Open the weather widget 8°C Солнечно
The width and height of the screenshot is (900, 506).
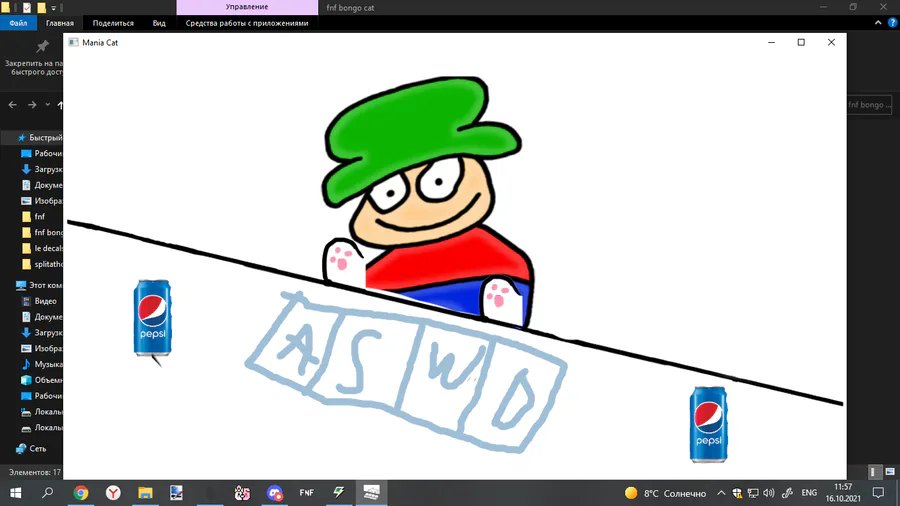[666, 493]
